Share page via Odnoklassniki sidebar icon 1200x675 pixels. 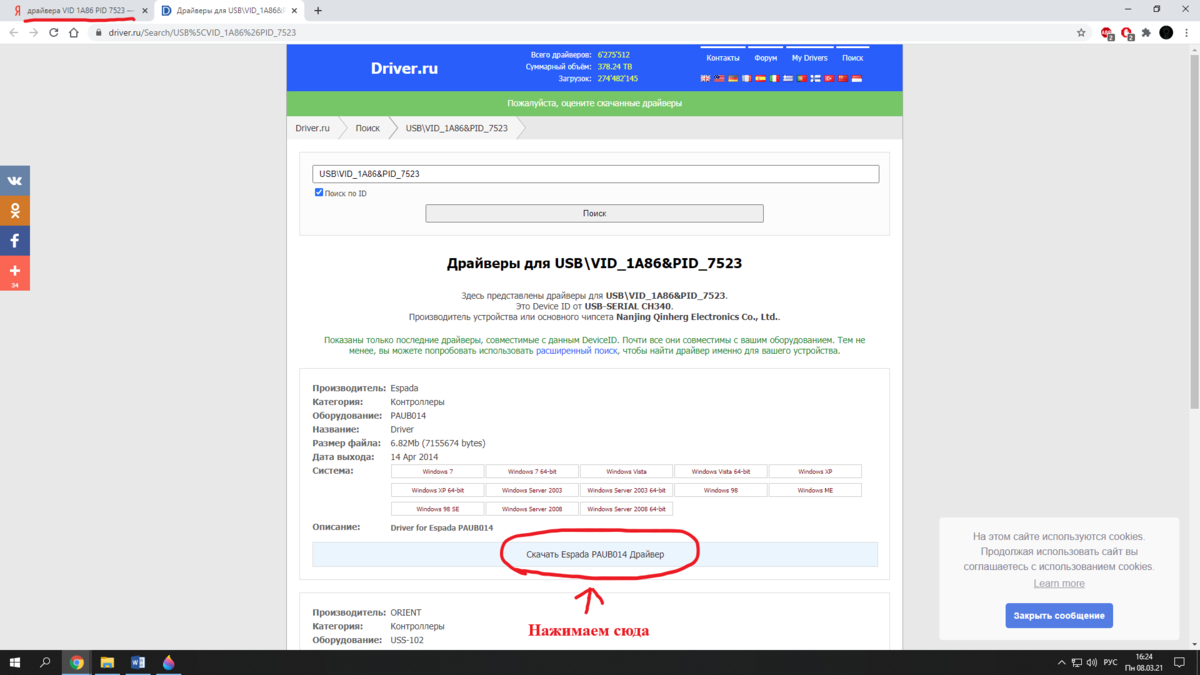[15, 211]
